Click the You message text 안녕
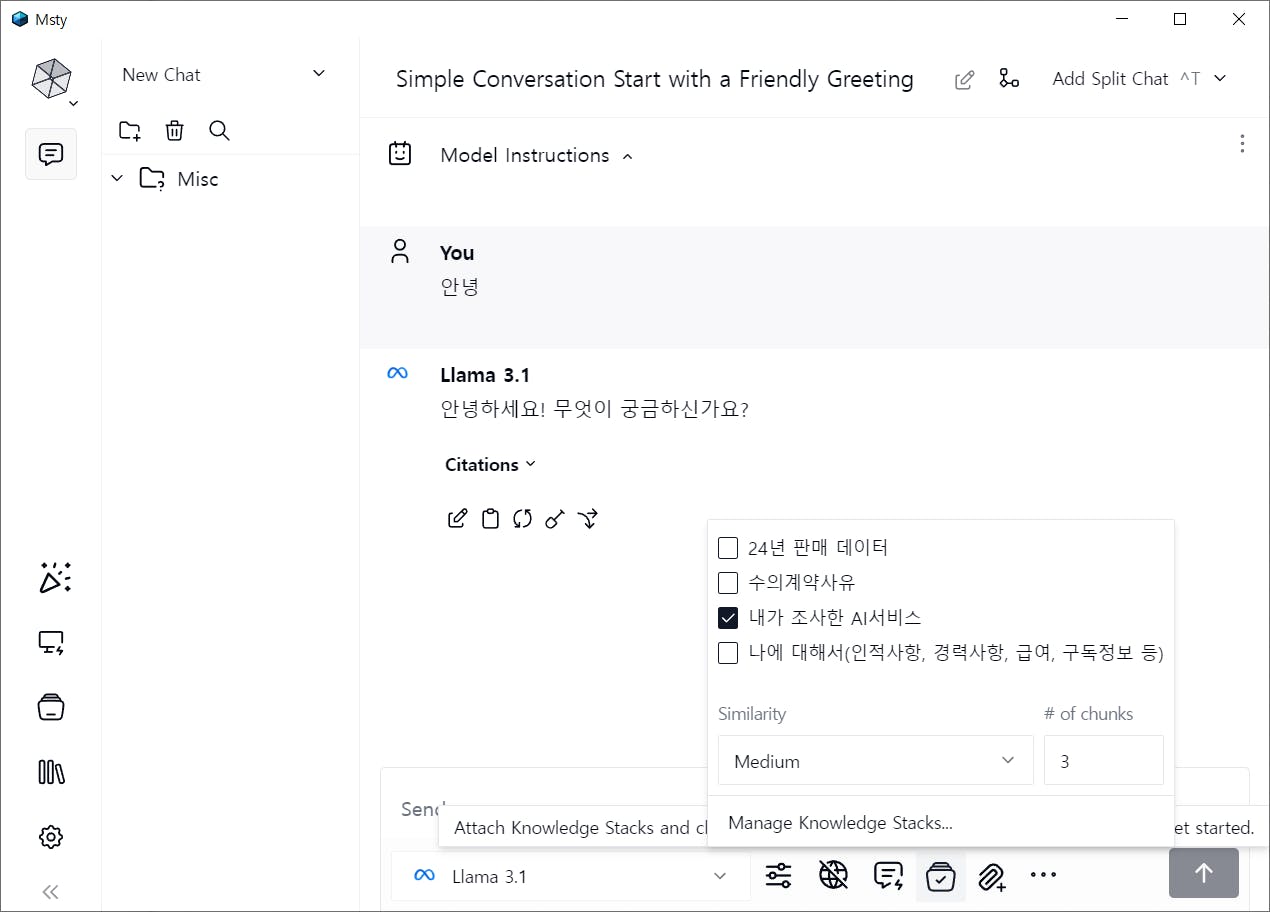Screen dimensions: 1270x912 coord(460,287)
